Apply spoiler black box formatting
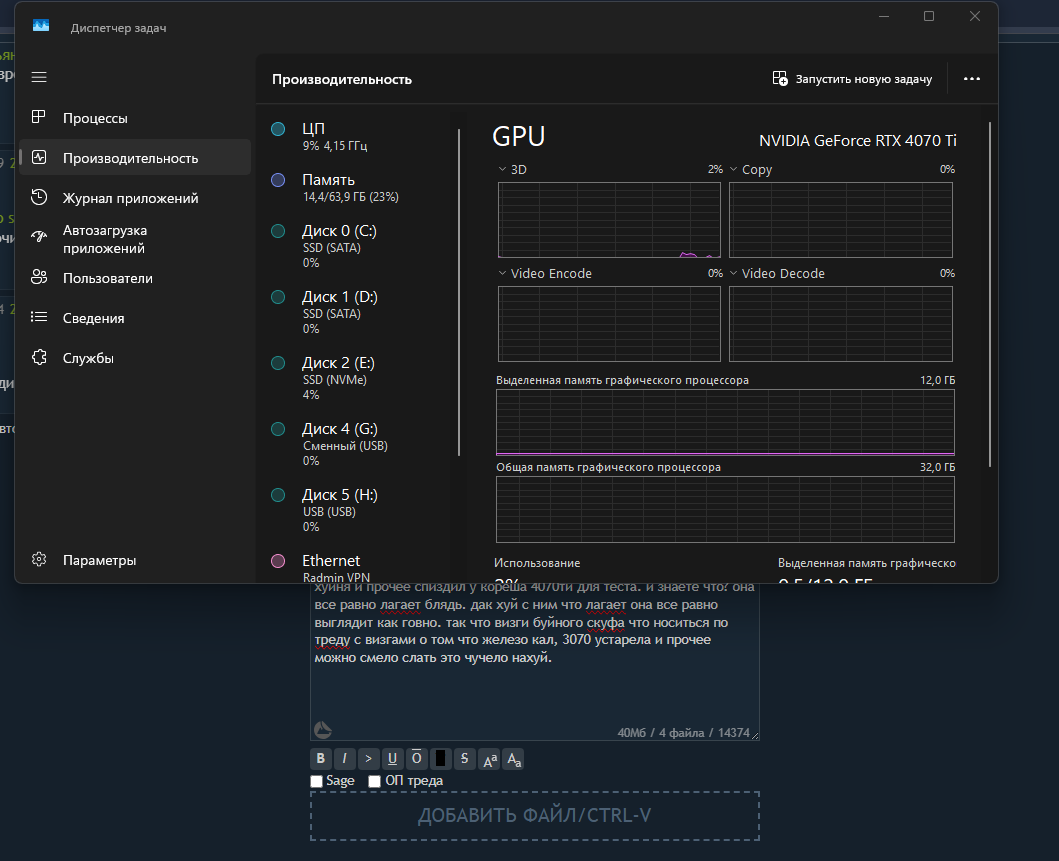Viewport: 1059px width, 861px height. click(x=440, y=759)
